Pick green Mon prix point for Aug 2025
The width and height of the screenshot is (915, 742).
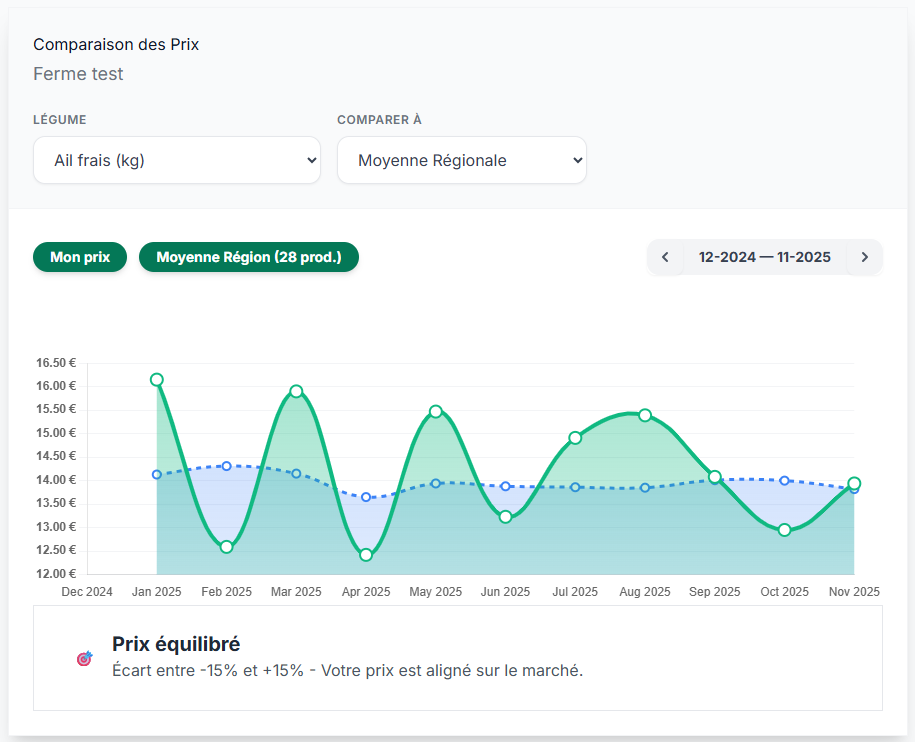coord(645,415)
